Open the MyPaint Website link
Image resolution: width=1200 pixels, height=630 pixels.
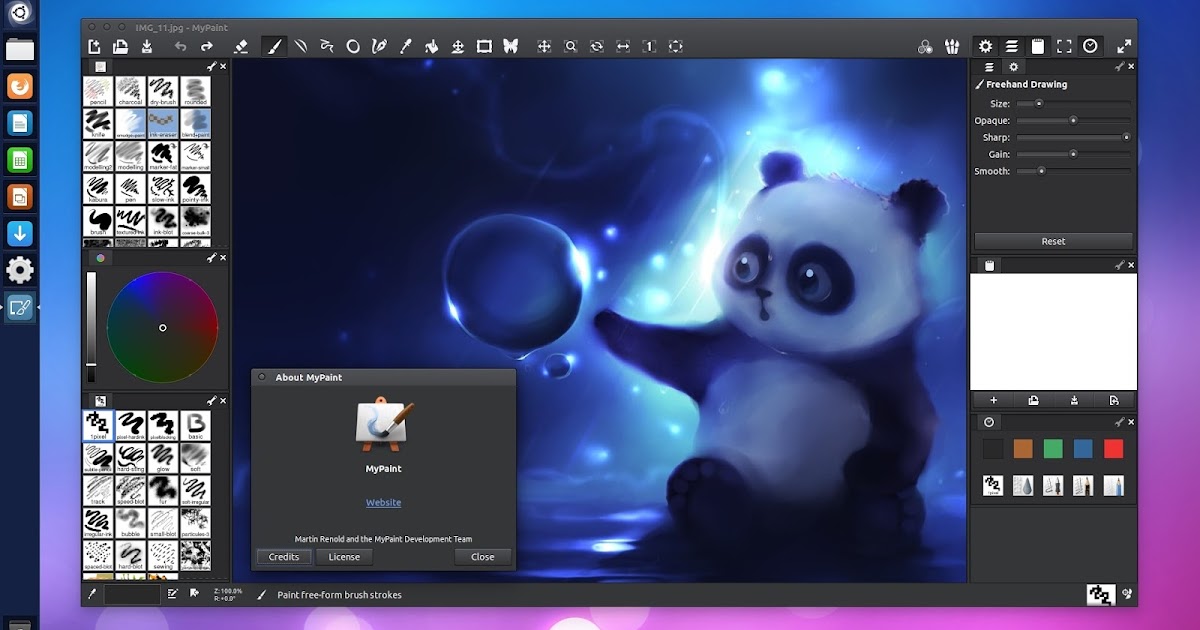coord(383,502)
